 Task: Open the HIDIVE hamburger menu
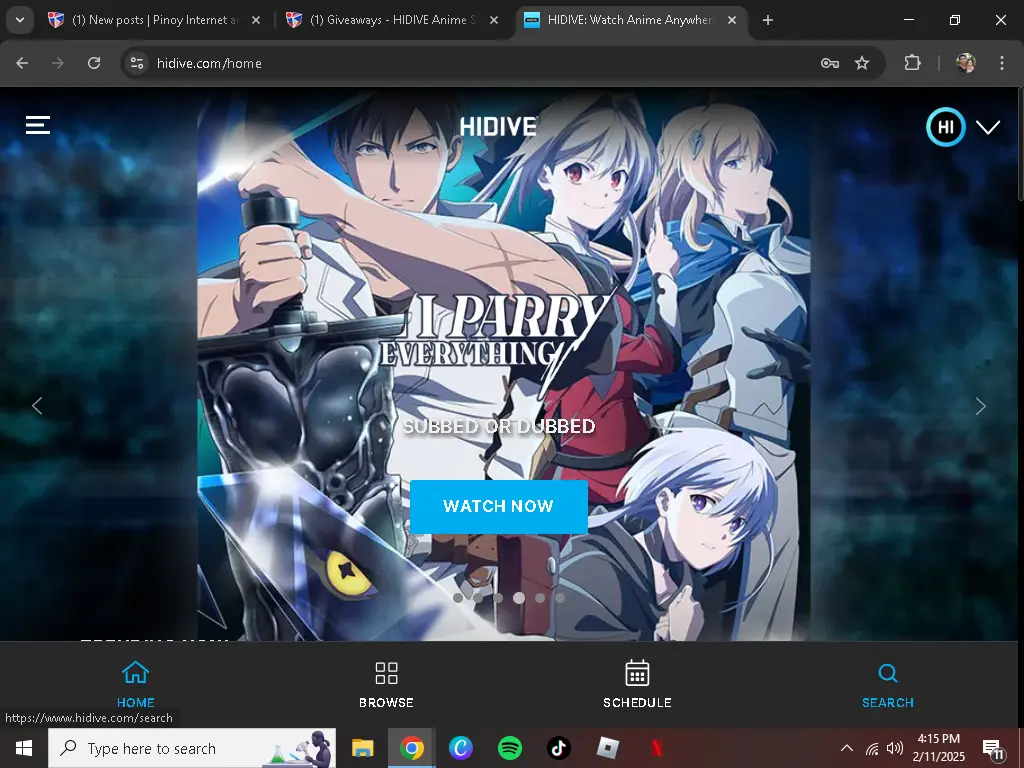click(38, 125)
